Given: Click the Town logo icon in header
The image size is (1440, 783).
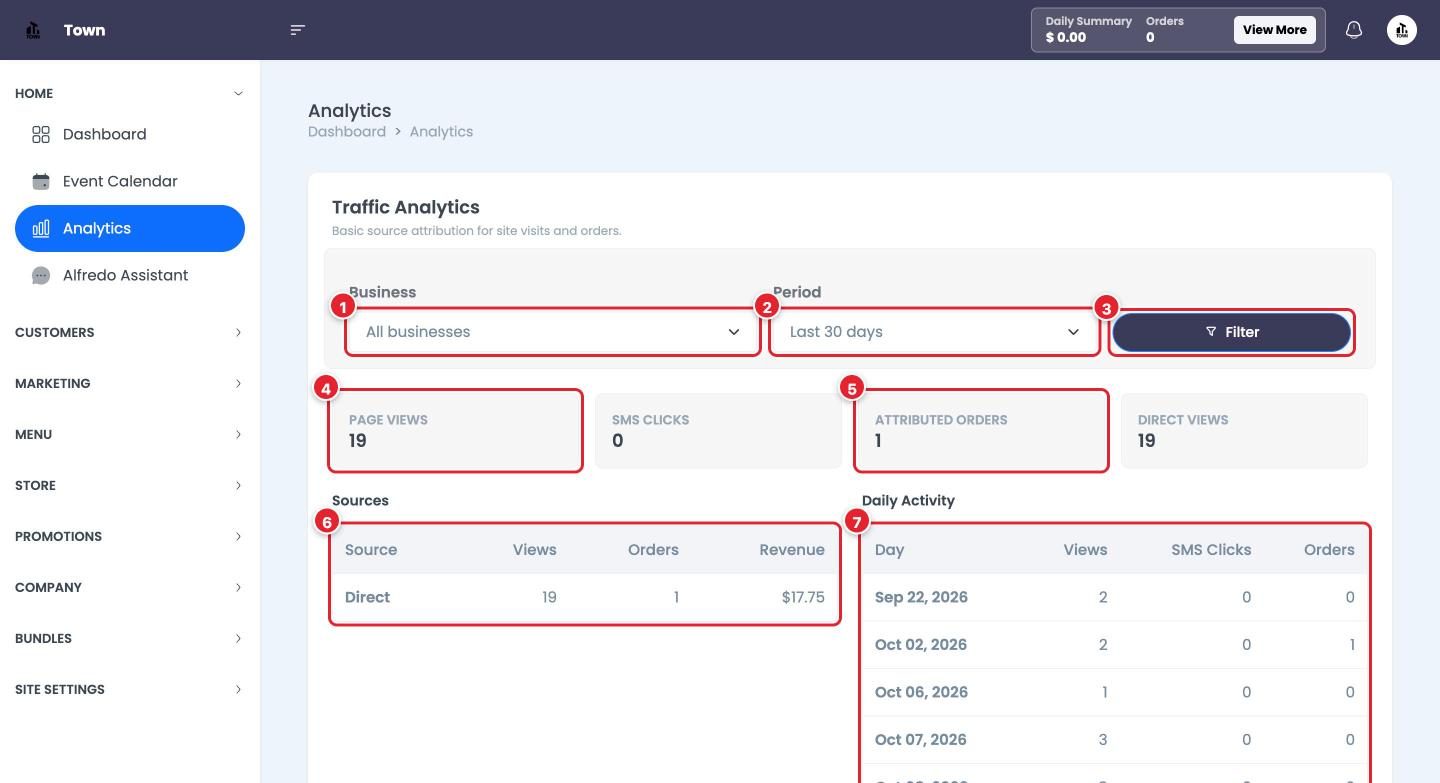Looking at the screenshot, I should [33, 30].
